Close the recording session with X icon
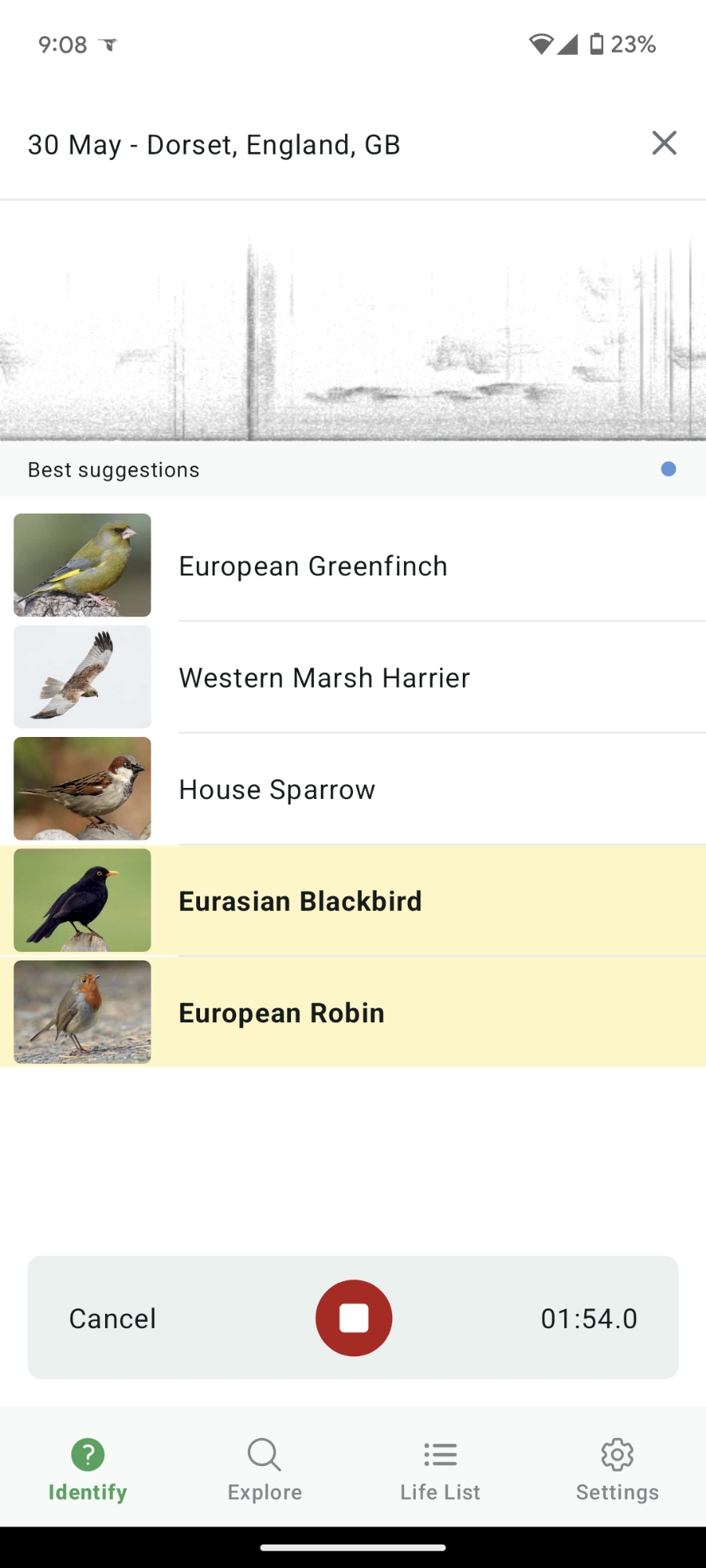 click(x=664, y=143)
